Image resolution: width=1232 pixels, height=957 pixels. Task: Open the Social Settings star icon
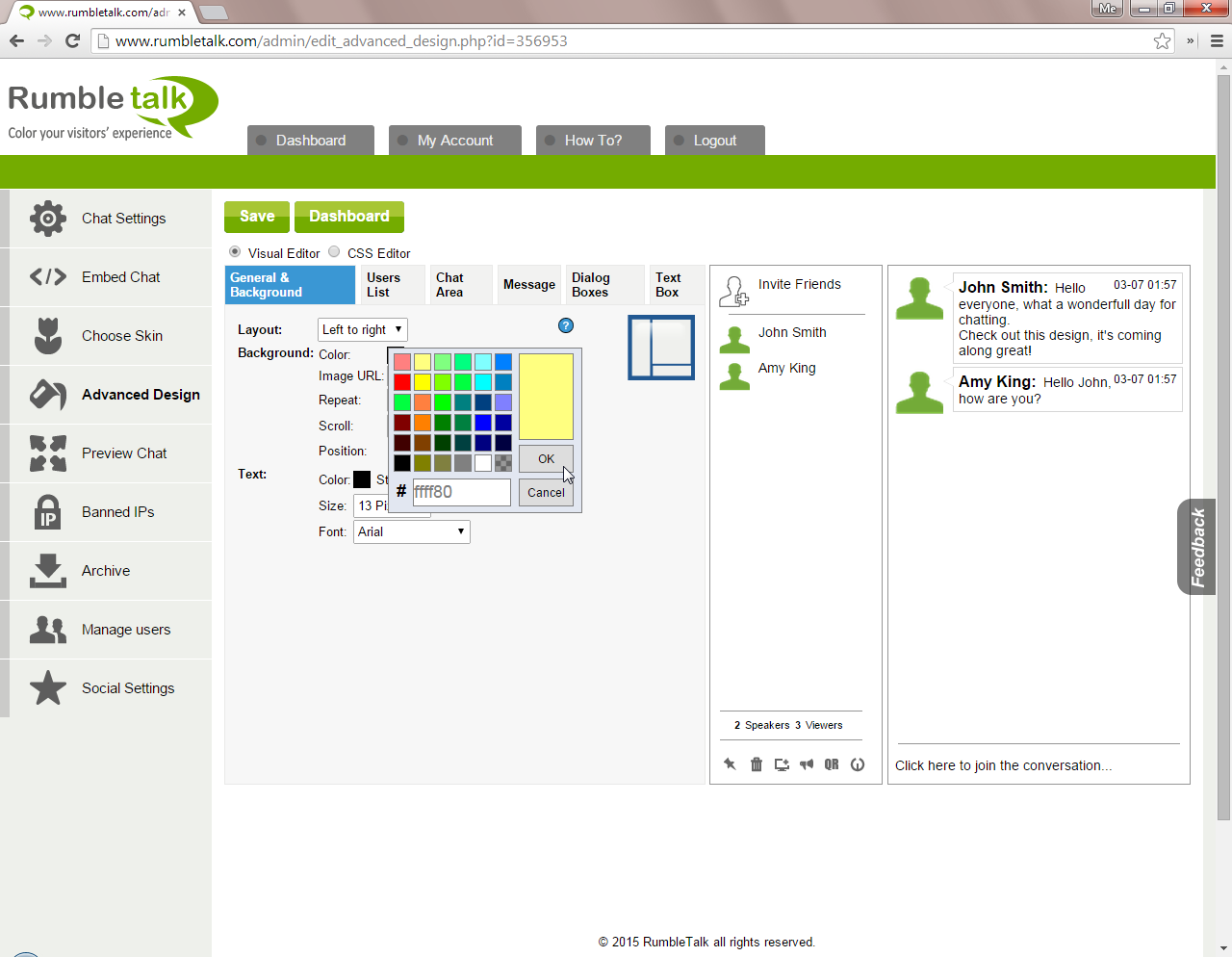click(48, 688)
